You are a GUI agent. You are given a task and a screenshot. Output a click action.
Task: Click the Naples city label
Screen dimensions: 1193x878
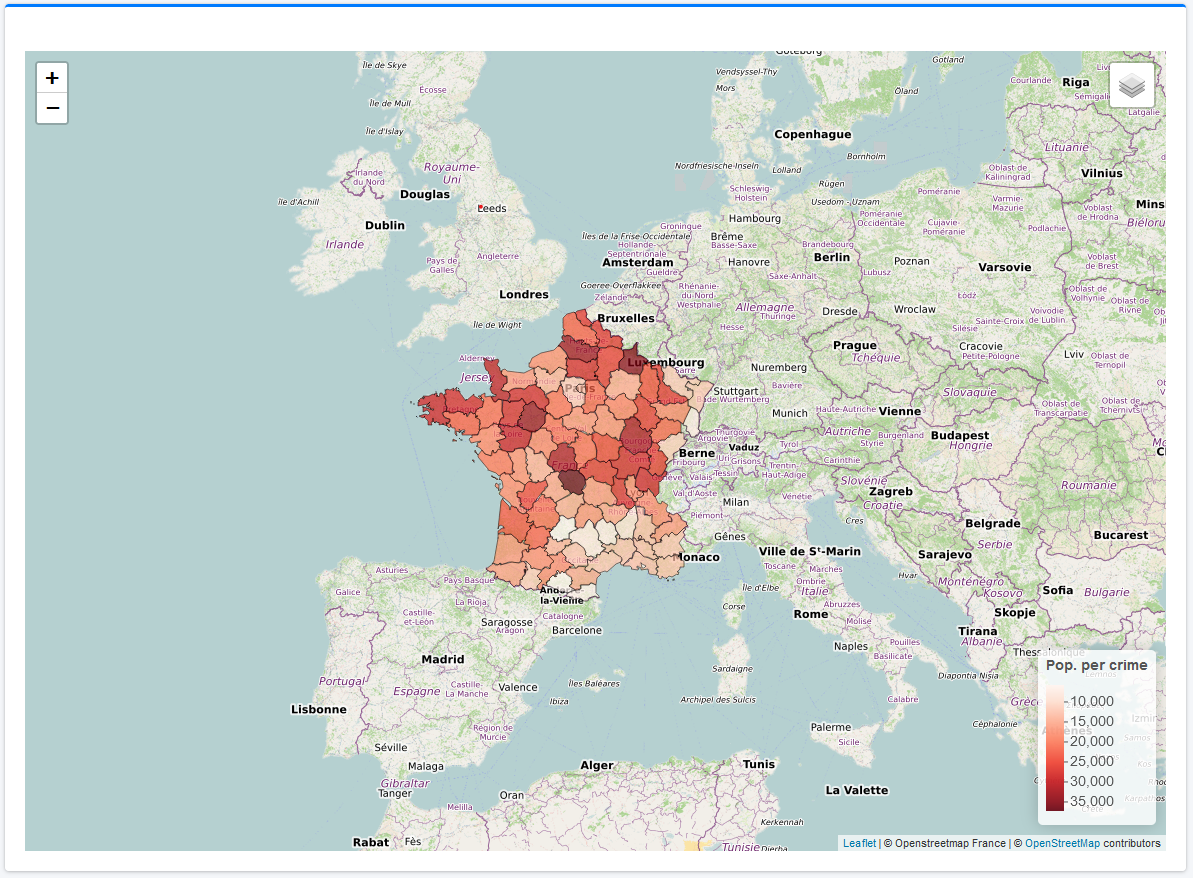click(851, 646)
